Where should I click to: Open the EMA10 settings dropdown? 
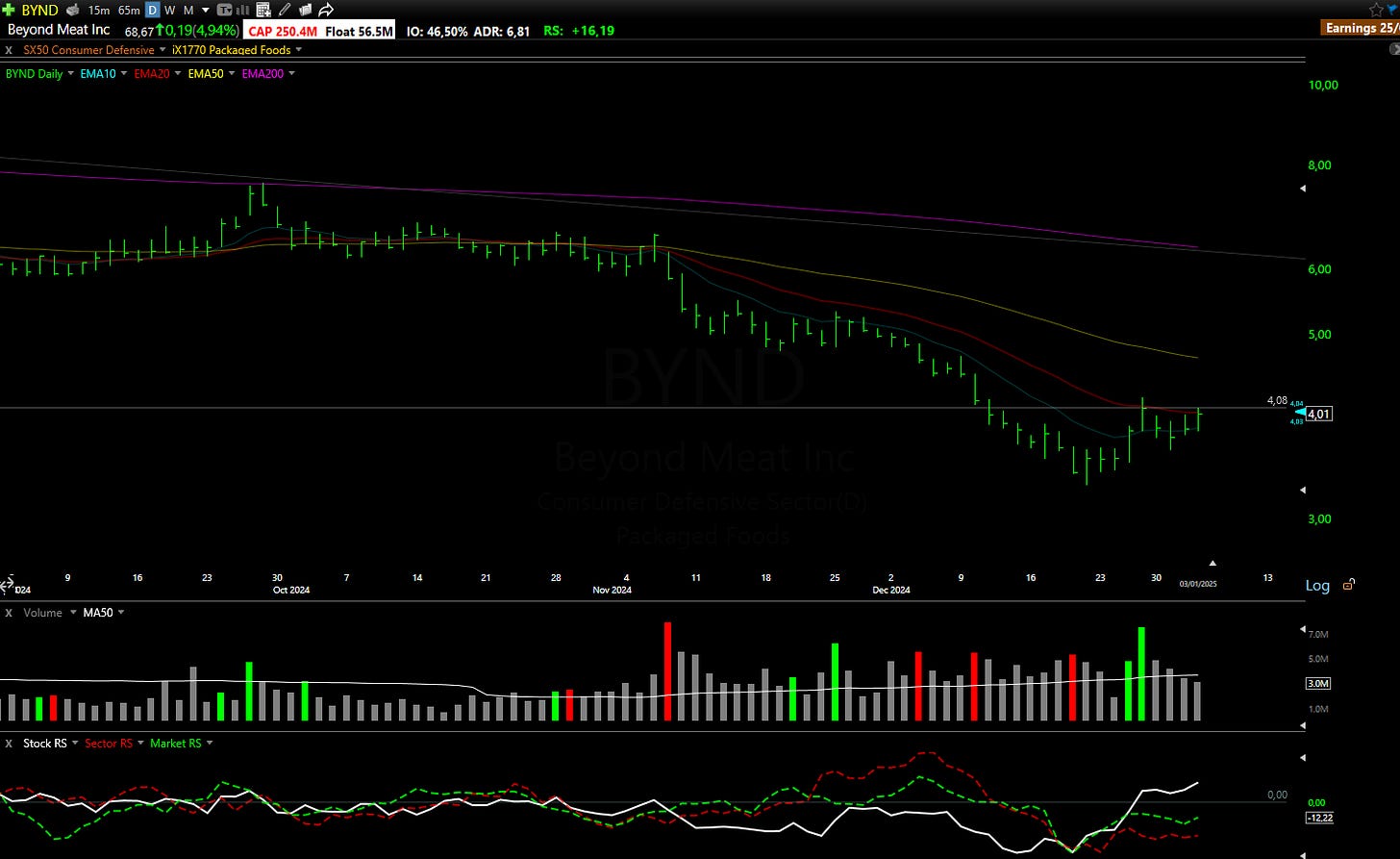point(125,73)
